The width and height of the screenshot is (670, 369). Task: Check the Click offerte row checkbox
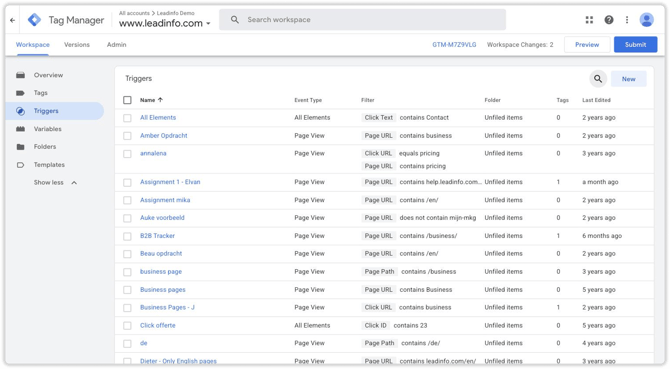tap(127, 326)
